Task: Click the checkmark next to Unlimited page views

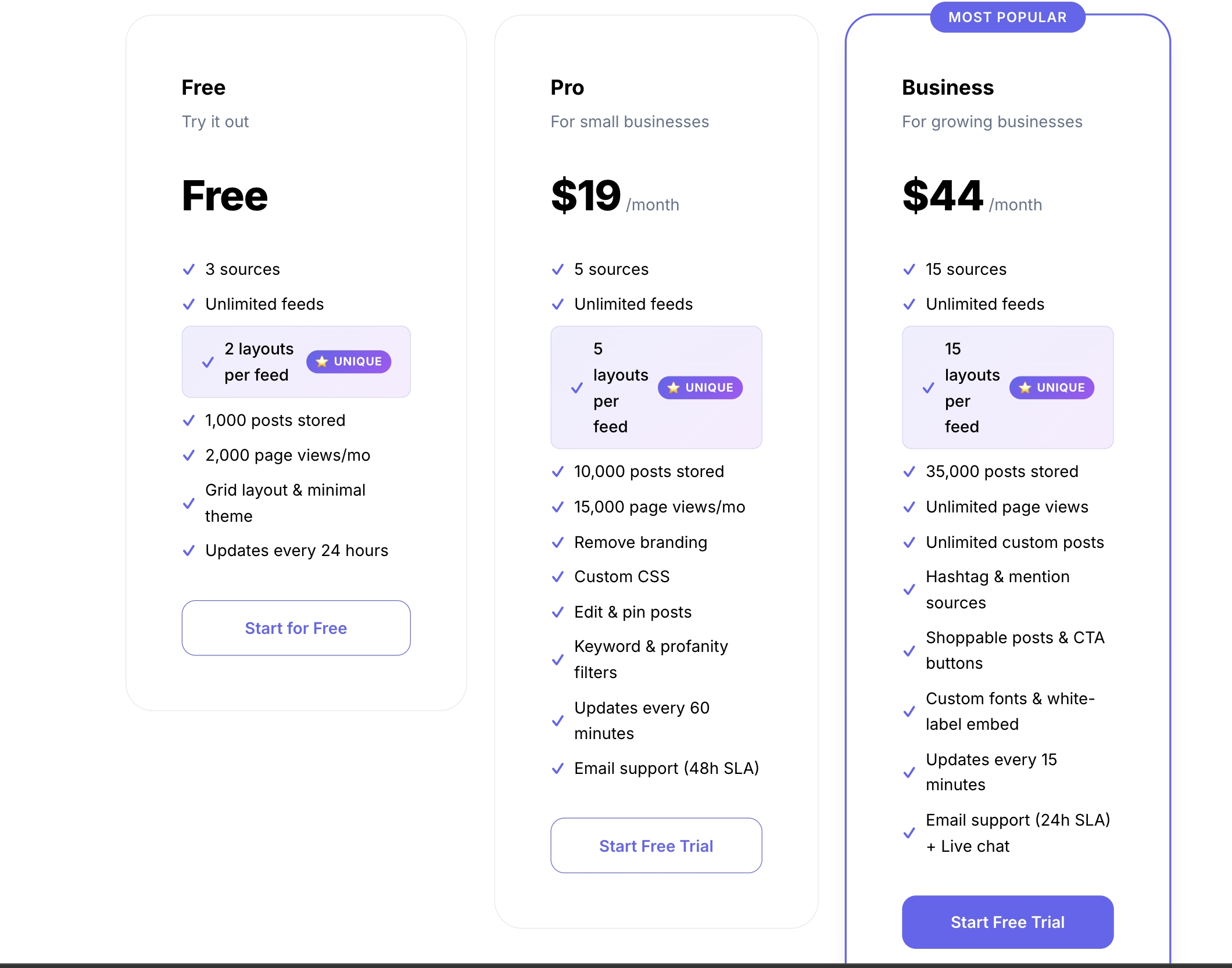Action: (909, 507)
